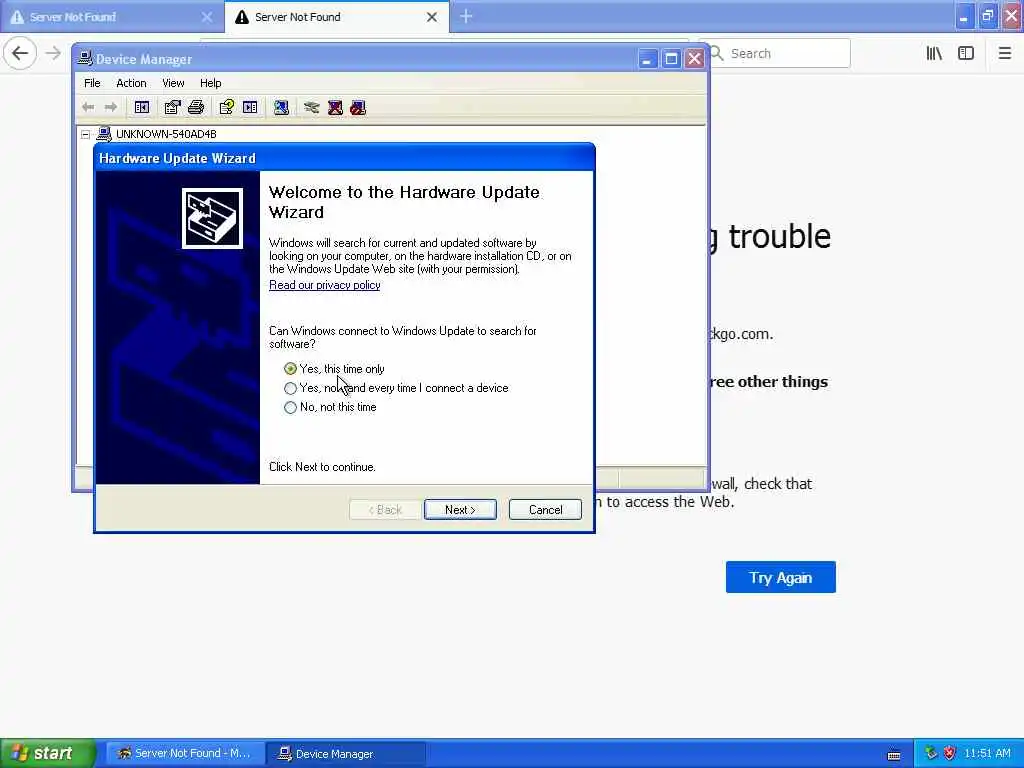This screenshot has width=1024, height=768.
Task: Click the Device Manager title bar icon
Action: point(85,59)
